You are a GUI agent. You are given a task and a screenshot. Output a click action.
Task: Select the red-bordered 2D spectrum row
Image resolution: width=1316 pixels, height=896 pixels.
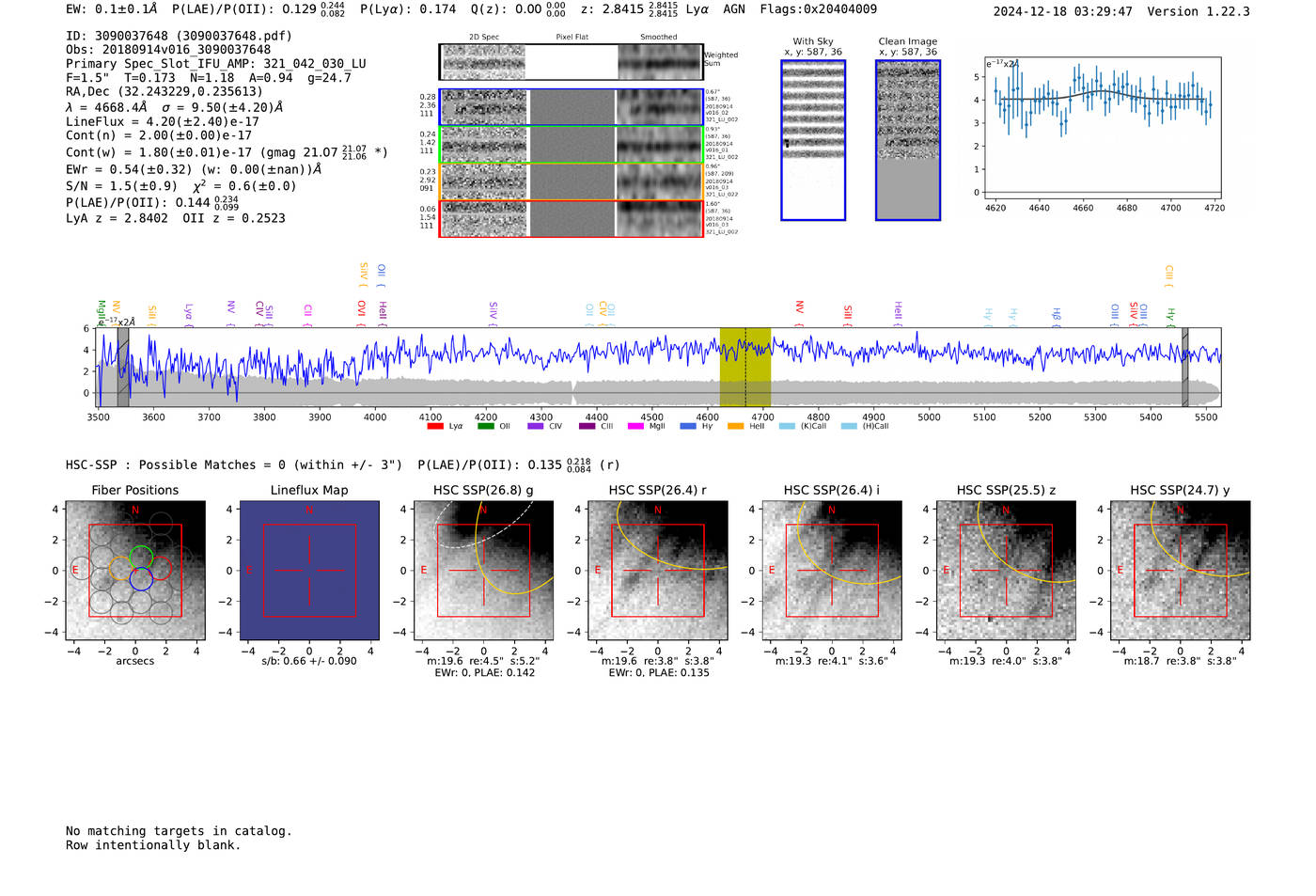[x=572, y=219]
